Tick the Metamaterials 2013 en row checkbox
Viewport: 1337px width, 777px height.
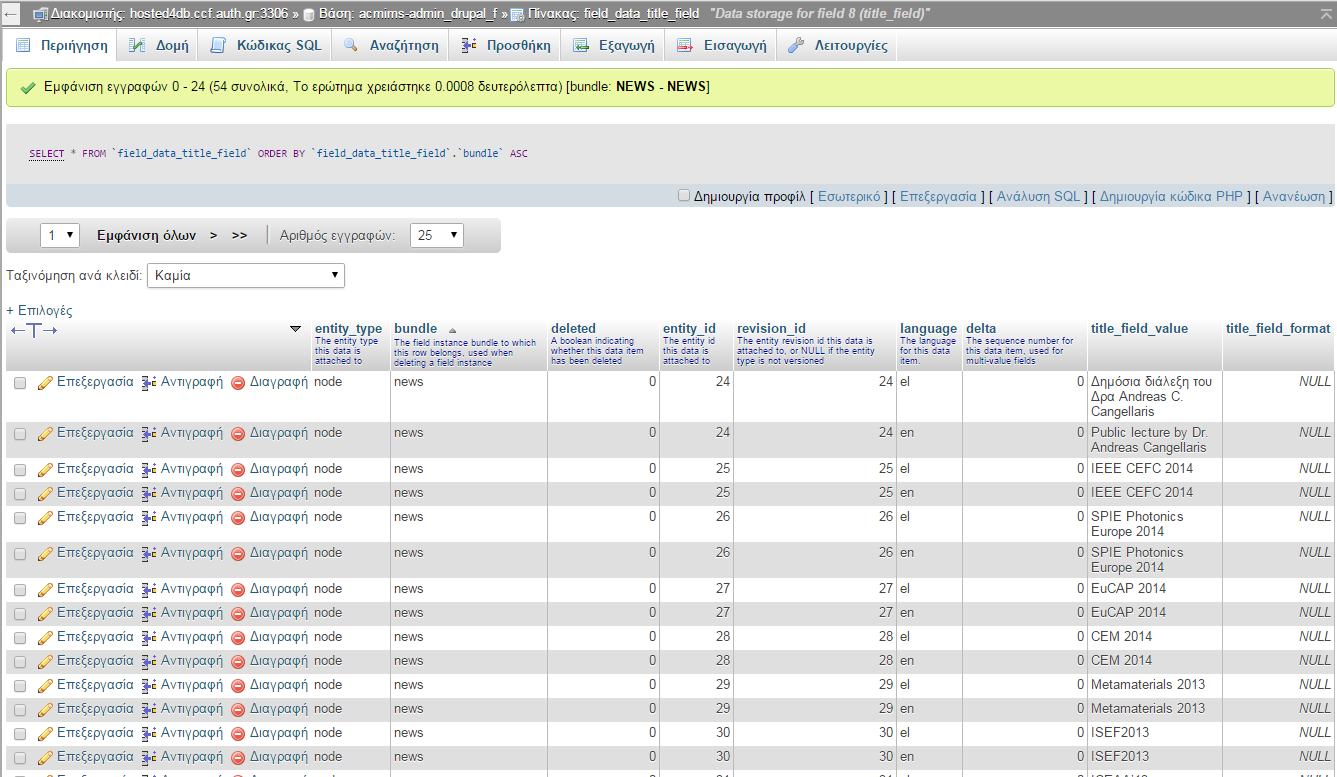click(20, 710)
